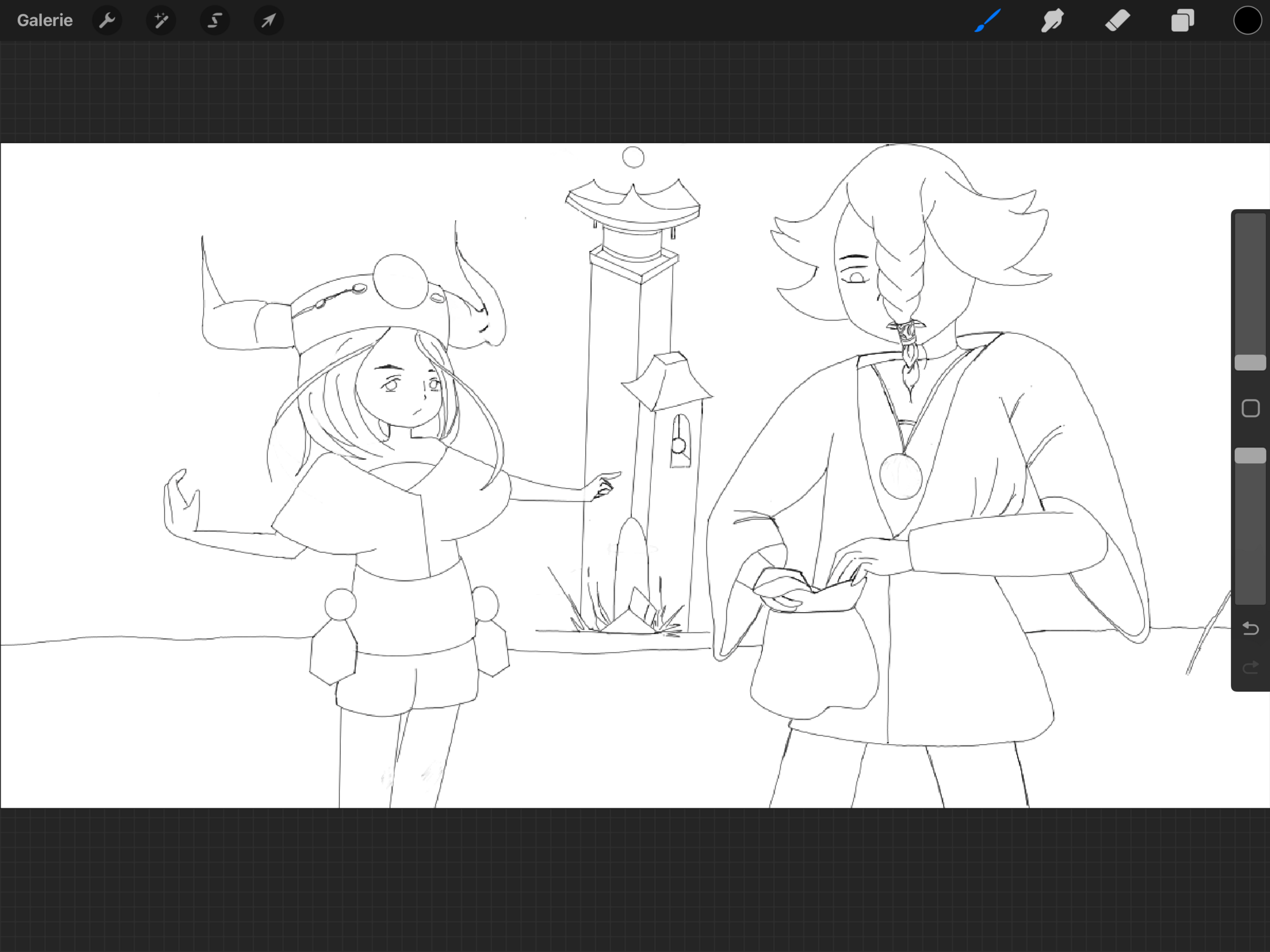The image size is (1270, 952).
Task: Open the Galerie view
Action: pos(45,21)
